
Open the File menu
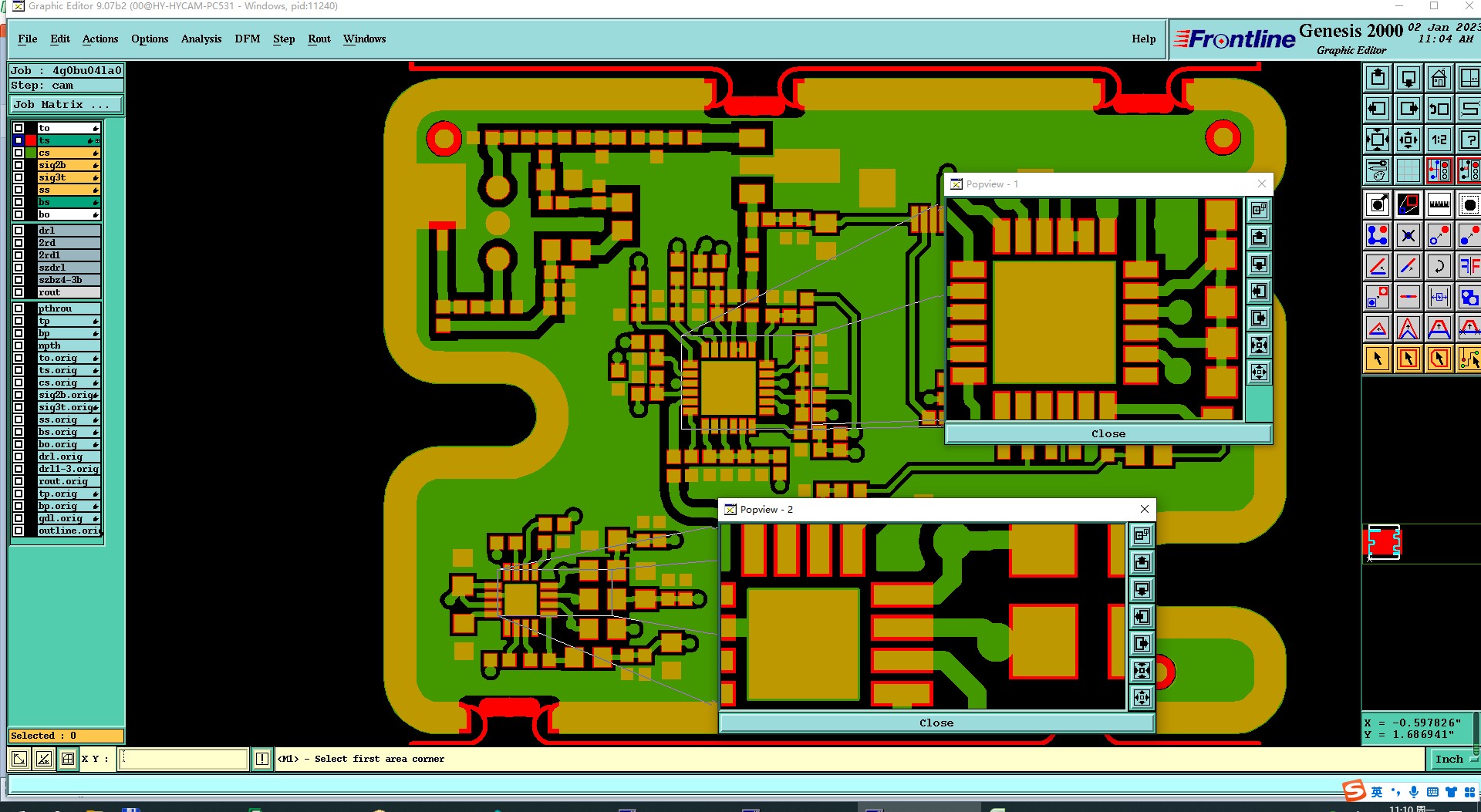coord(28,39)
